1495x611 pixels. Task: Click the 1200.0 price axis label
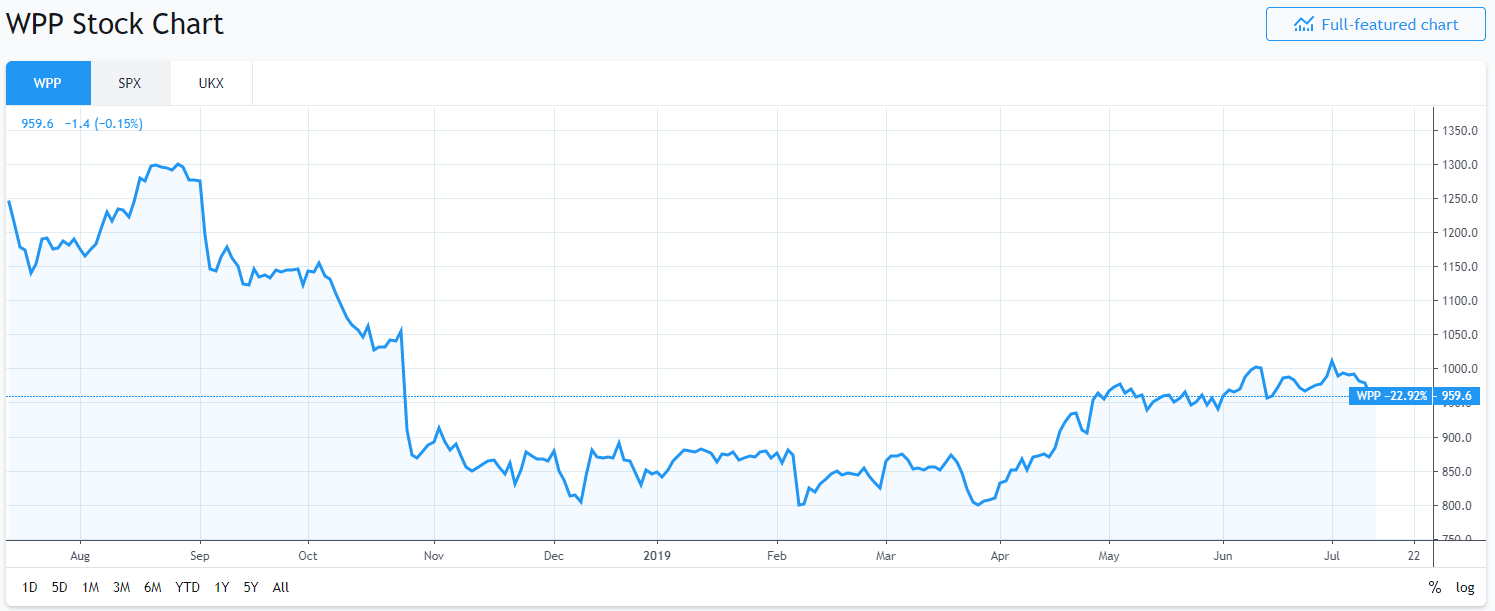[x=1461, y=233]
